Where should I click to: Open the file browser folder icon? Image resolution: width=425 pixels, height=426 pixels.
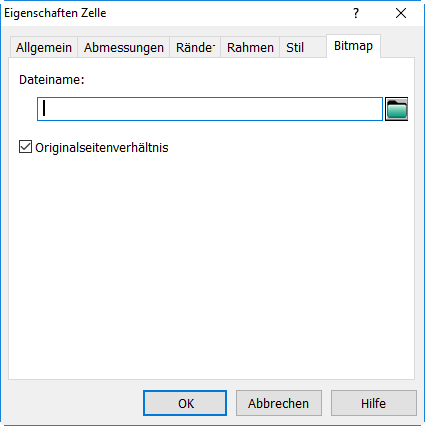coord(396,109)
